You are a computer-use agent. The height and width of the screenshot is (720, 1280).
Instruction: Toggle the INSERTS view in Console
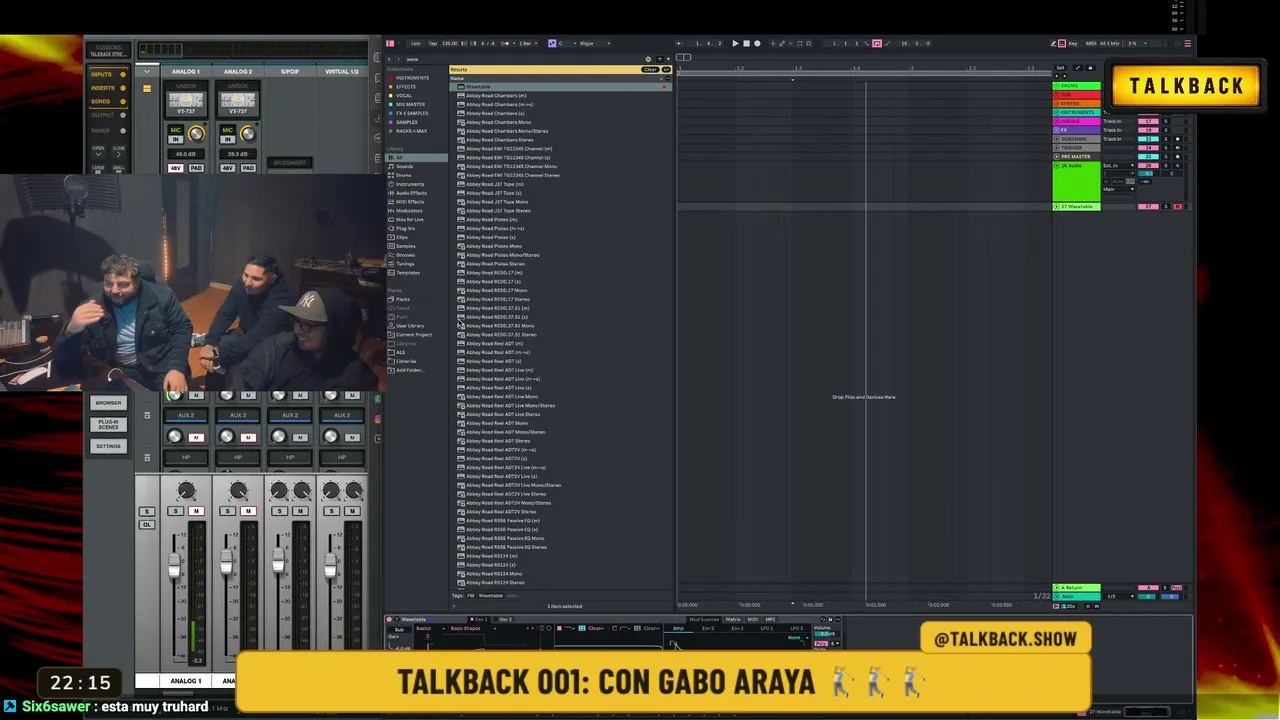106,88
